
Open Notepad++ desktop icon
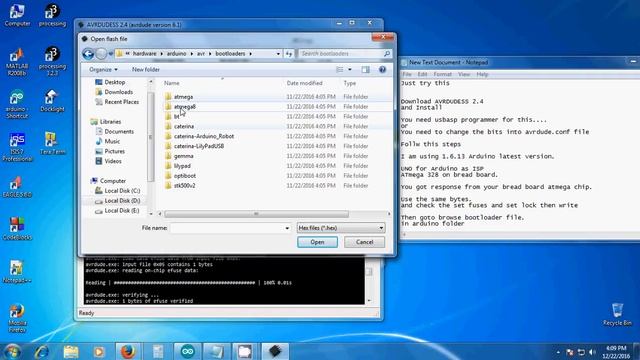click(17, 272)
